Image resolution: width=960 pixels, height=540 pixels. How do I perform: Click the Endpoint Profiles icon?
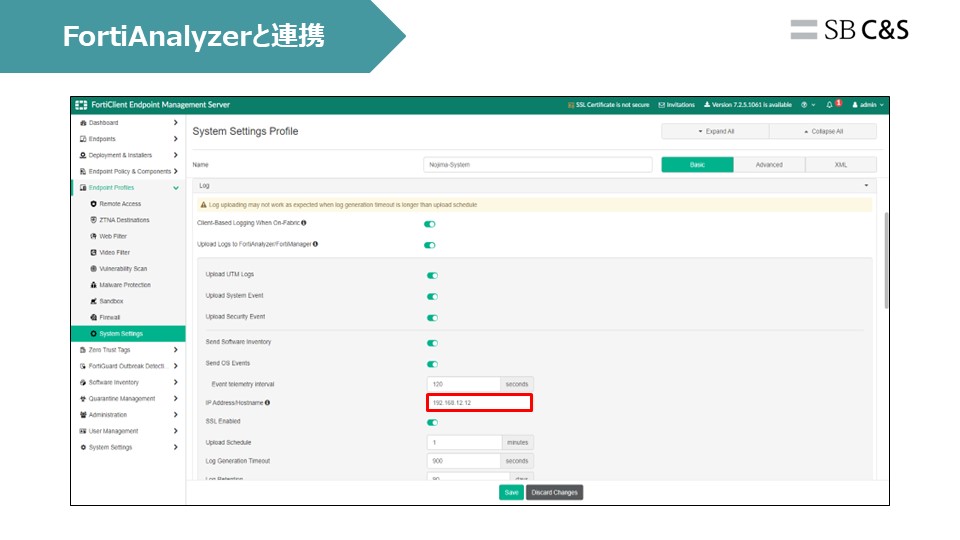tap(83, 188)
